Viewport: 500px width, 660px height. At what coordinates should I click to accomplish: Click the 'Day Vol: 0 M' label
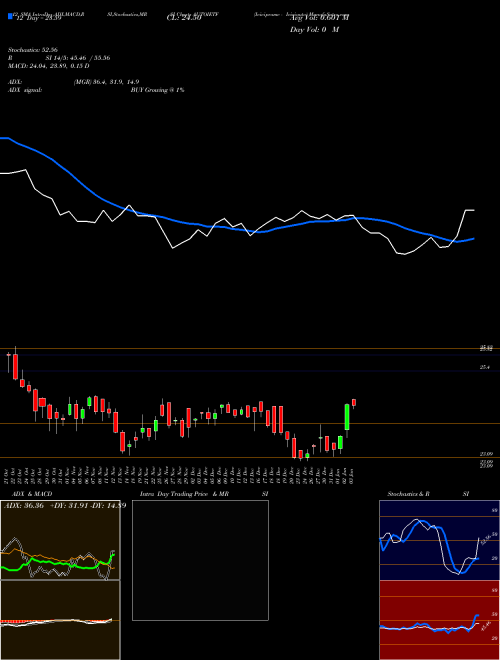coord(314,29)
